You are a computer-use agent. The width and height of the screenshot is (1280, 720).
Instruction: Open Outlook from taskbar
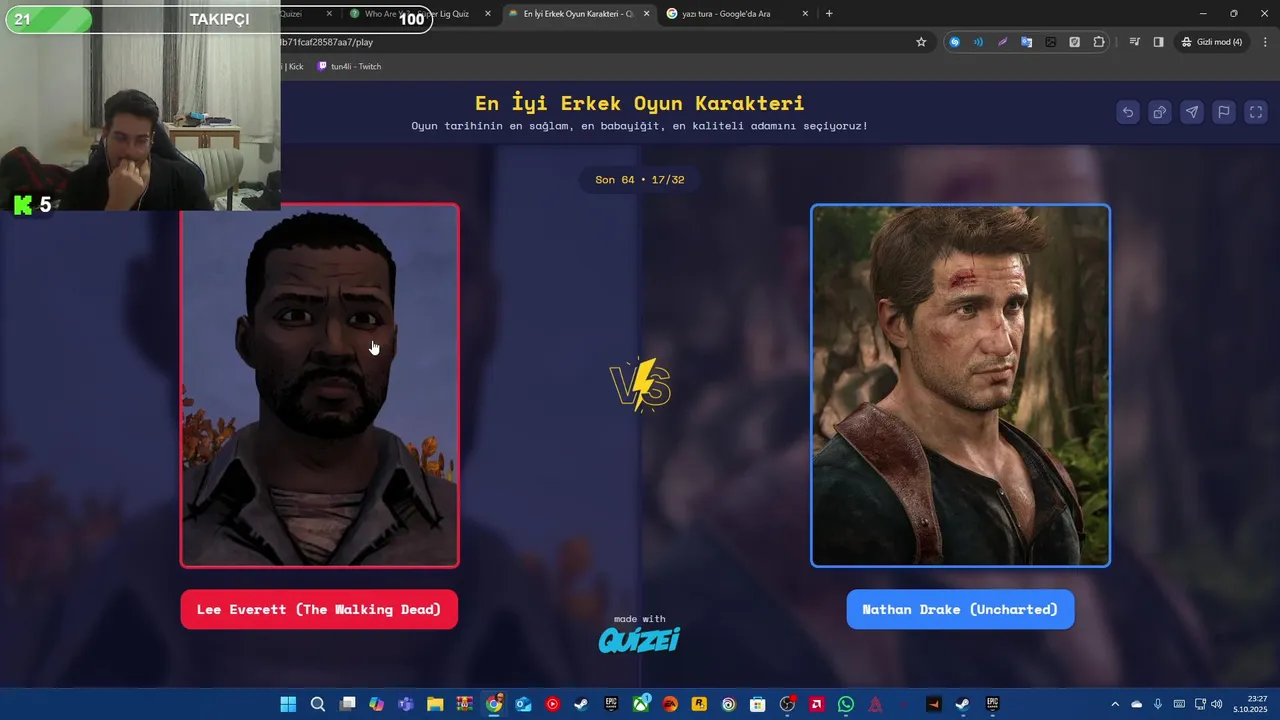(523, 704)
